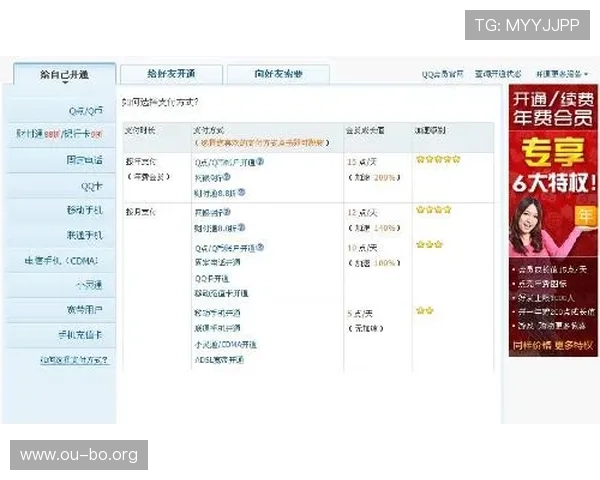The height and width of the screenshot is (480, 600).
Task: Help icon beside monthly Q点/Q币 account option
Action: (x=260, y=247)
